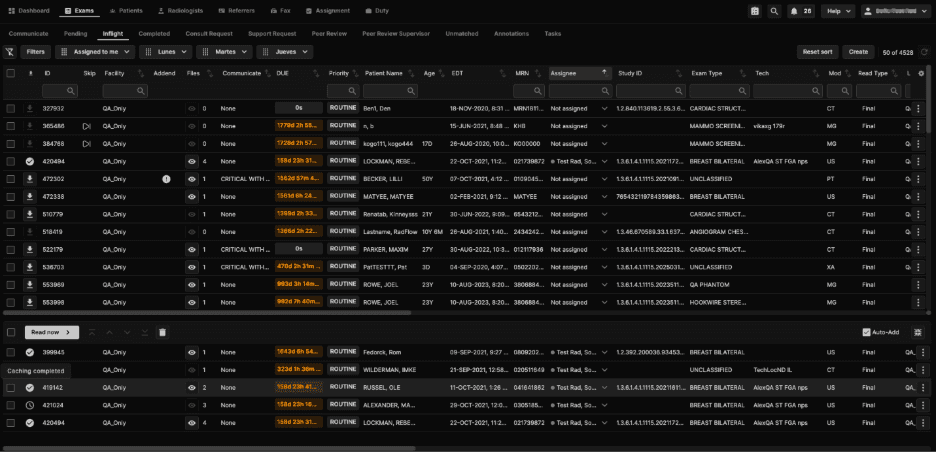The height and width of the screenshot is (453, 936).
Task: Download exam 472338 using its download icon
Action: pyautogui.click(x=29, y=196)
